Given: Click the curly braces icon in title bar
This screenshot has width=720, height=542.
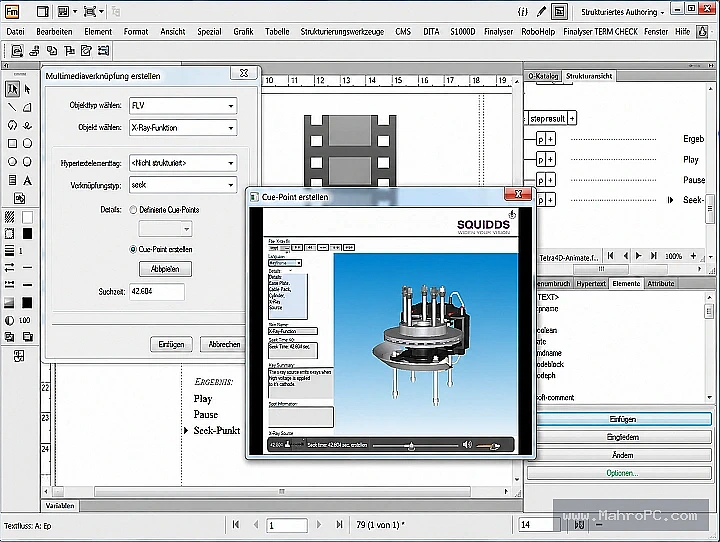Looking at the screenshot, I should (523, 11).
